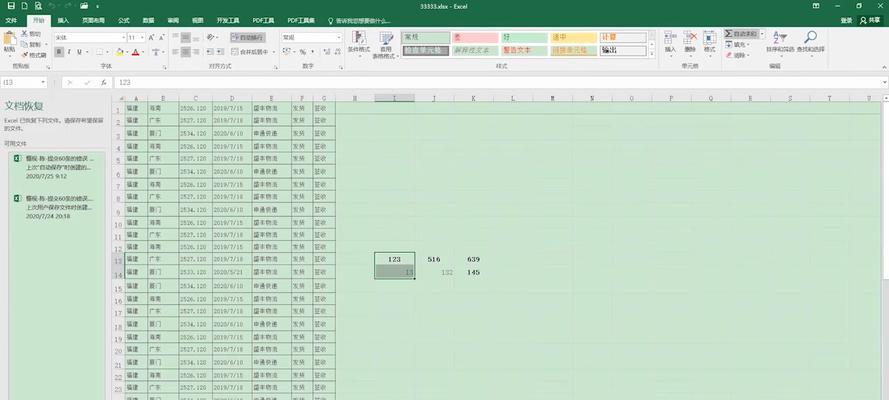Click the Sign in (登录) link
The height and width of the screenshot is (400, 889).
[846, 20]
